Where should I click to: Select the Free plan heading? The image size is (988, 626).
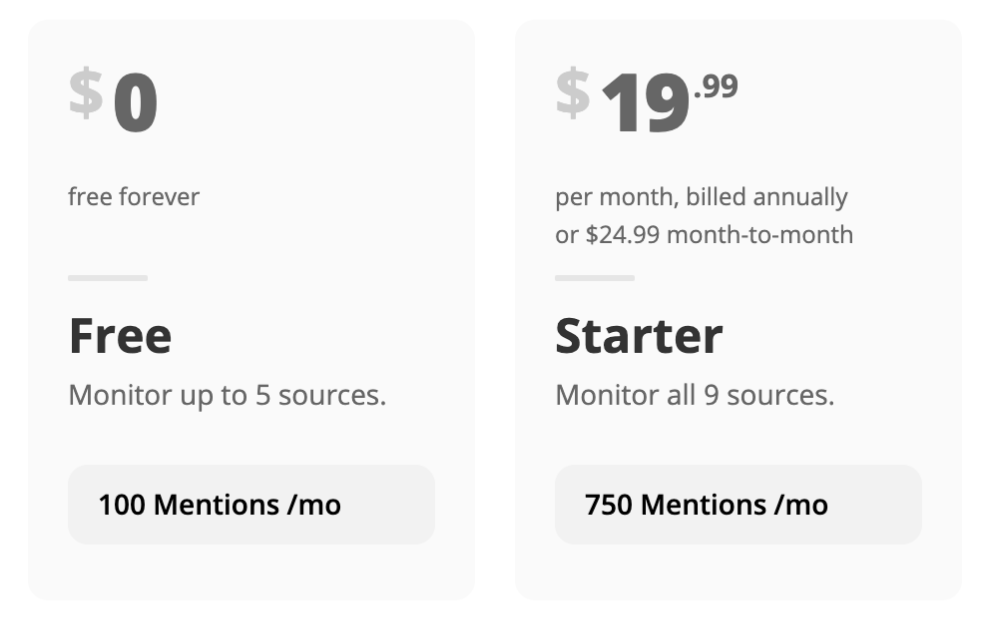(x=120, y=336)
